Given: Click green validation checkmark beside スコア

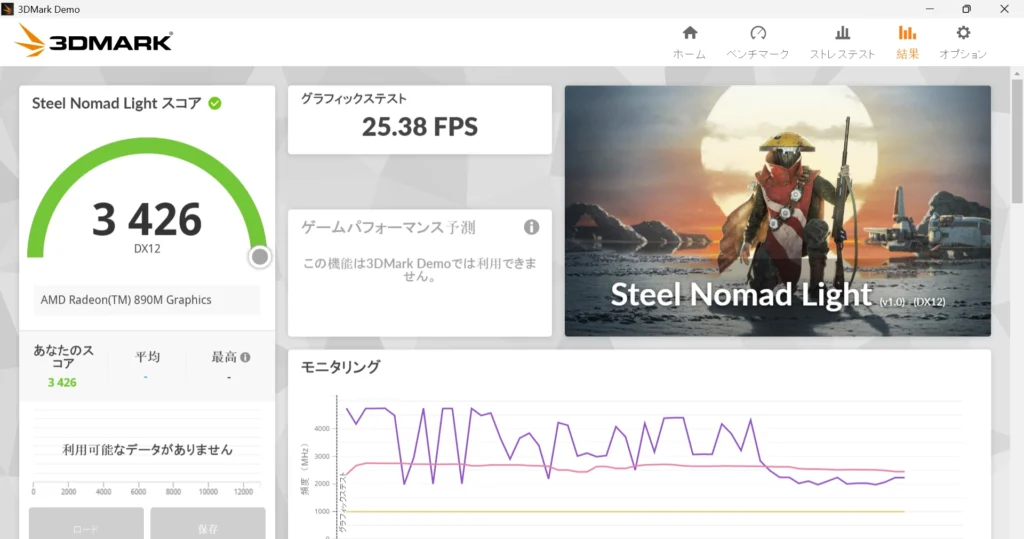Looking at the screenshot, I should (215, 103).
